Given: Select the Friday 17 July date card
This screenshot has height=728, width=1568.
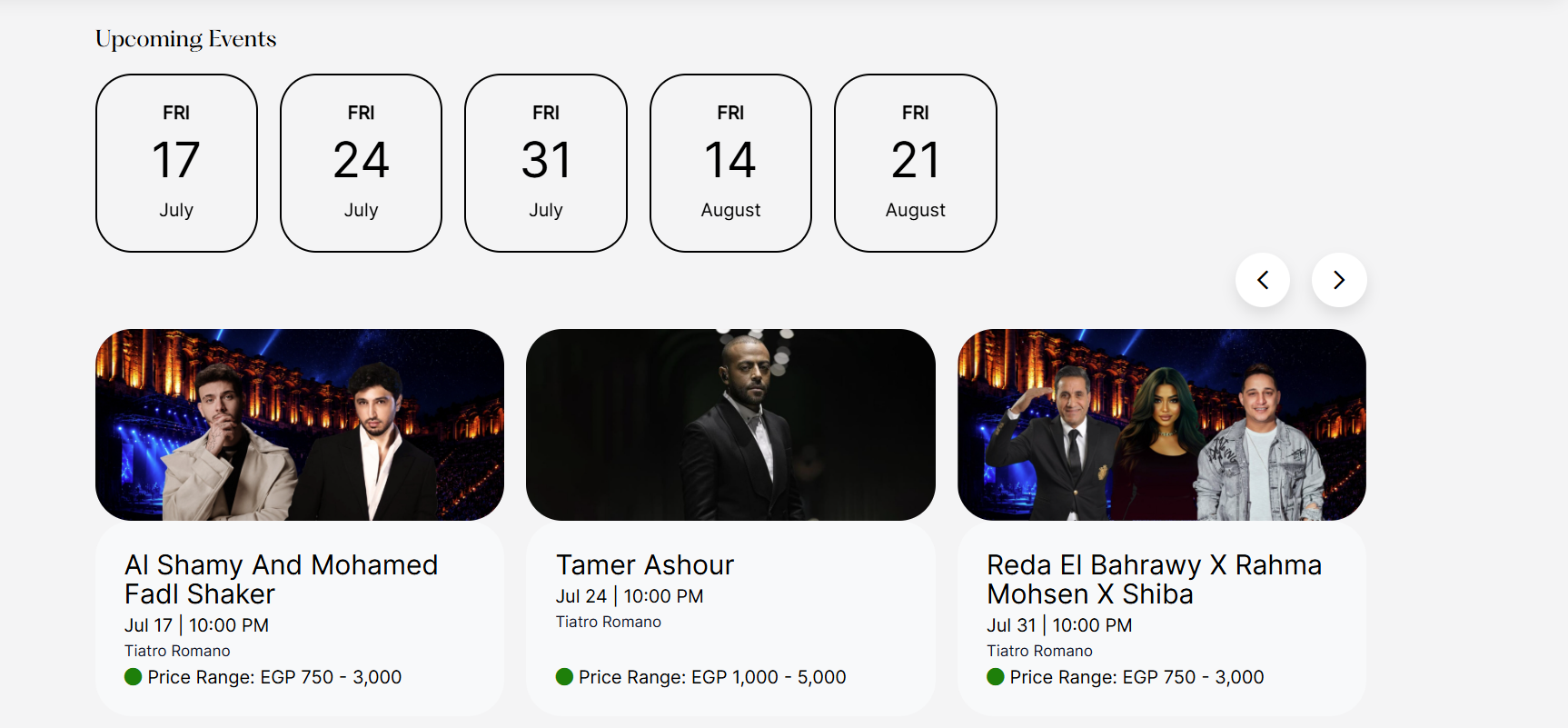Looking at the screenshot, I should pyautogui.click(x=176, y=163).
